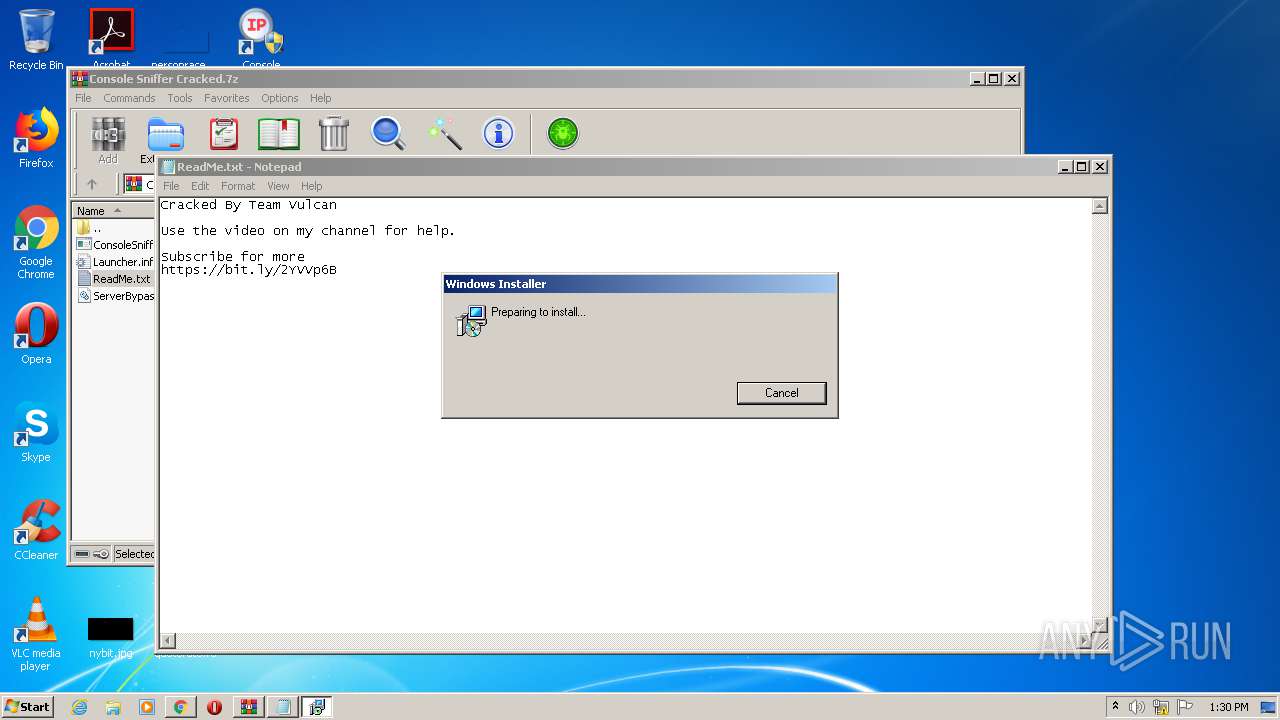The width and height of the screenshot is (1280, 720).
Task: Cancel the Windows Installer dialog
Action: (x=781, y=393)
